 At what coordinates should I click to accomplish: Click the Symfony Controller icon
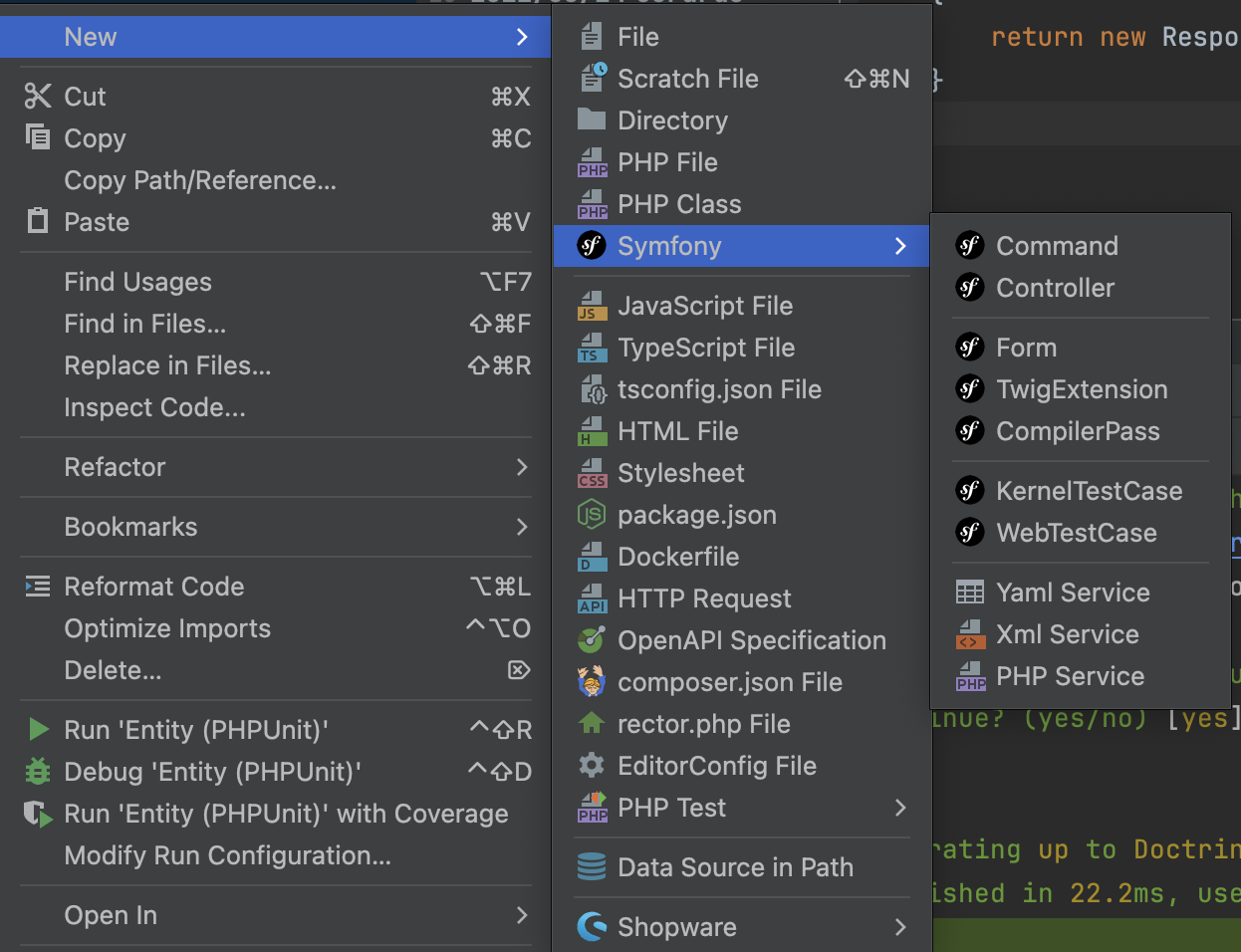(x=969, y=288)
